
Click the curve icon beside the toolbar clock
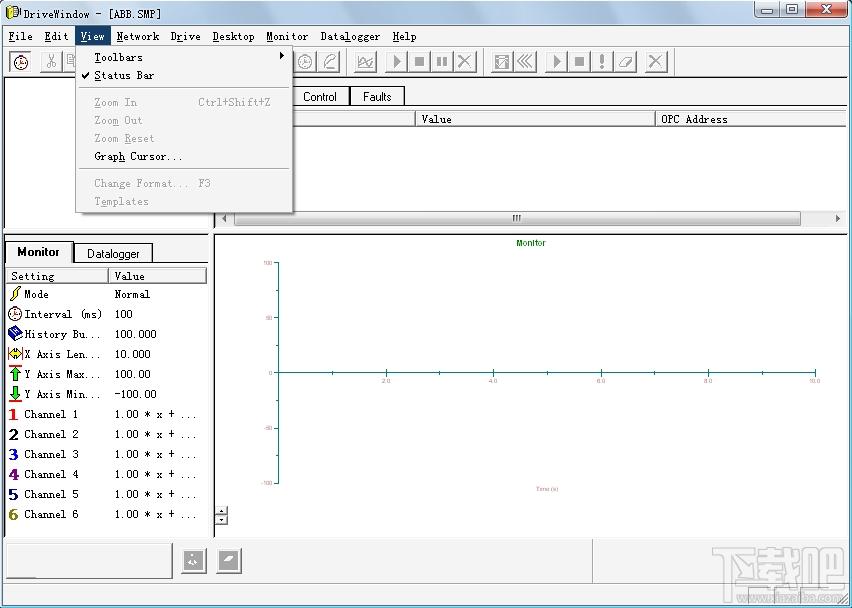(329, 62)
